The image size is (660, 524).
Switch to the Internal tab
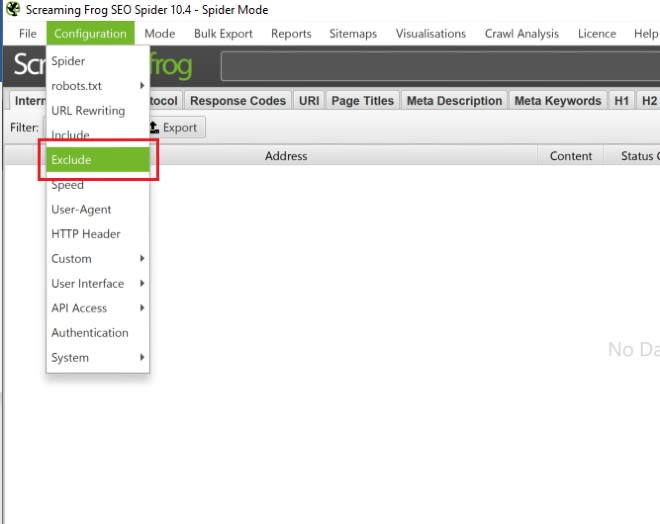[x=29, y=101]
